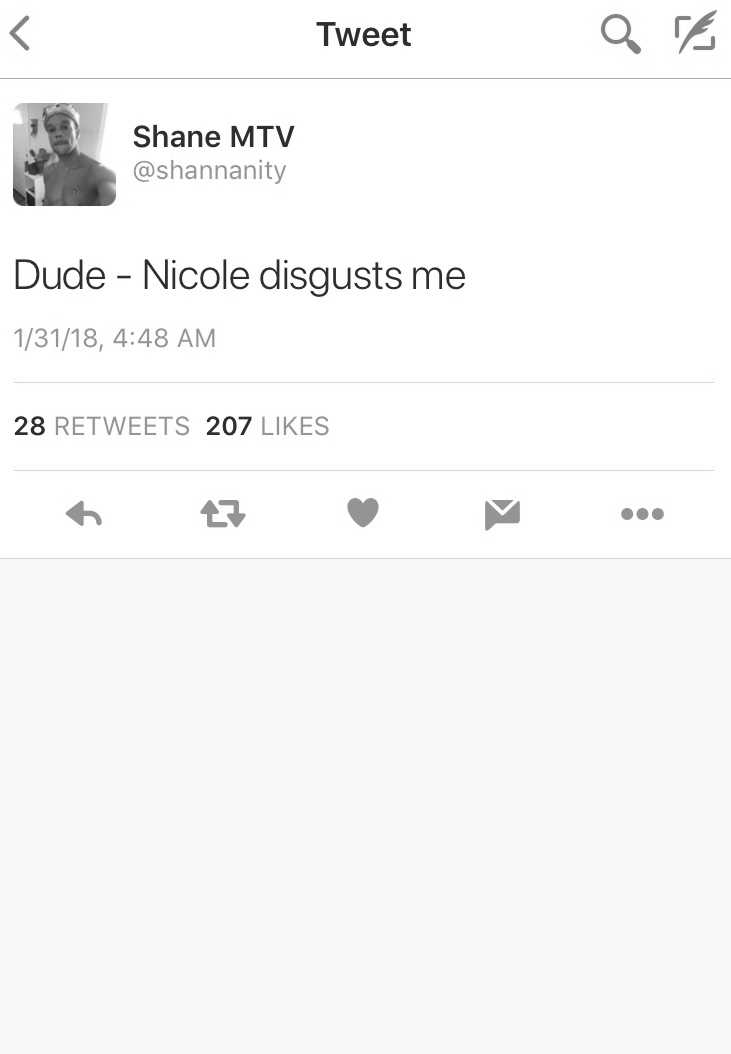This screenshot has width=731, height=1054.
Task: Reply to the tweet using the arrow icon
Action: (x=84, y=514)
